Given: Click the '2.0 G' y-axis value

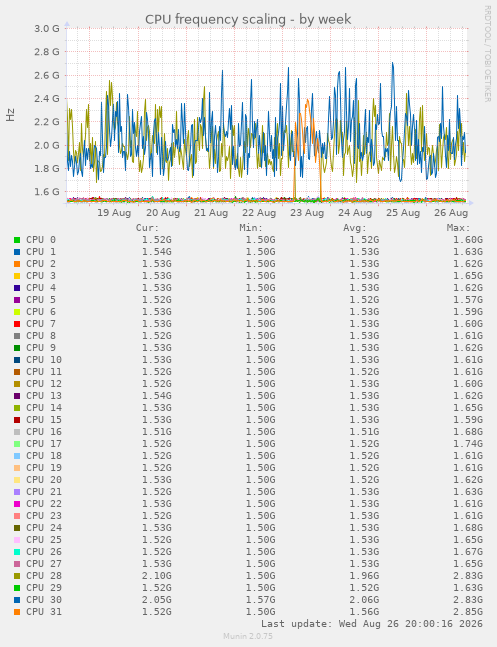Looking at the screenshot, I should click(47, 145).
